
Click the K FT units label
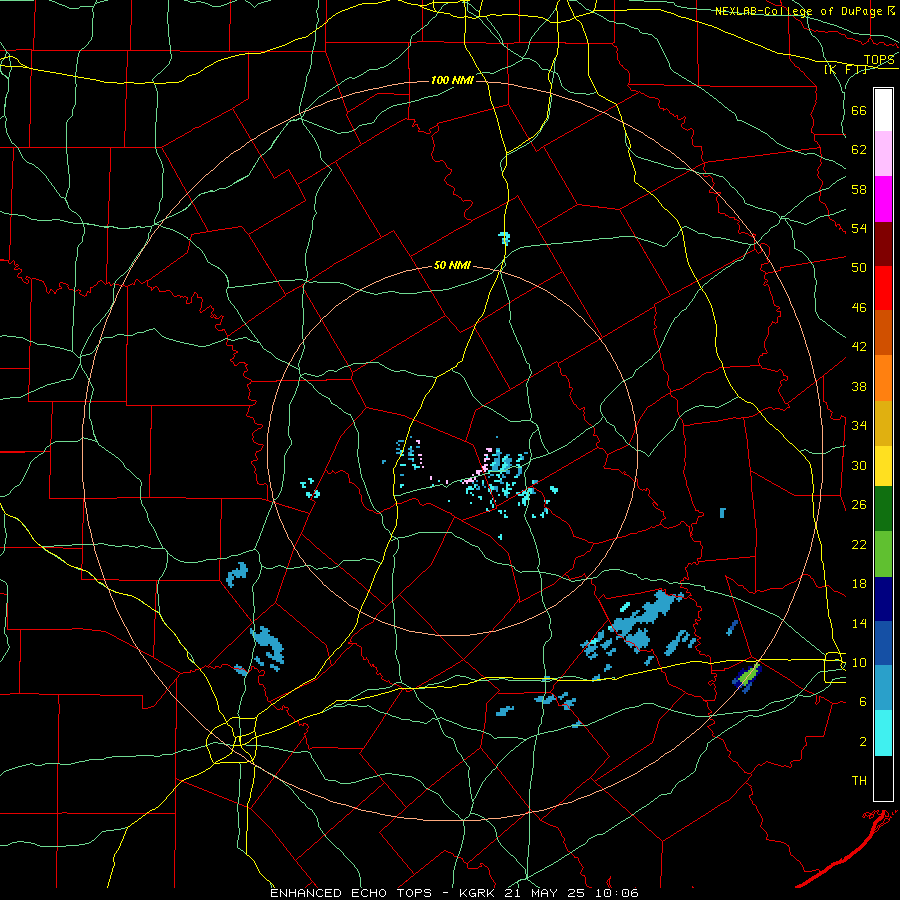[x=845, y=70]
